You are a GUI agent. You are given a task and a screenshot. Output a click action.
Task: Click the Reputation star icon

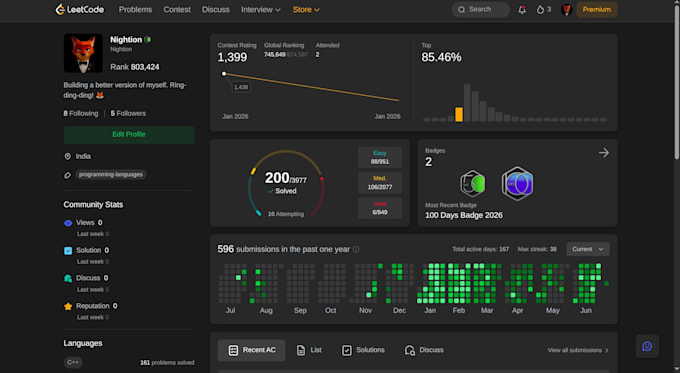(x=68, y=306)
